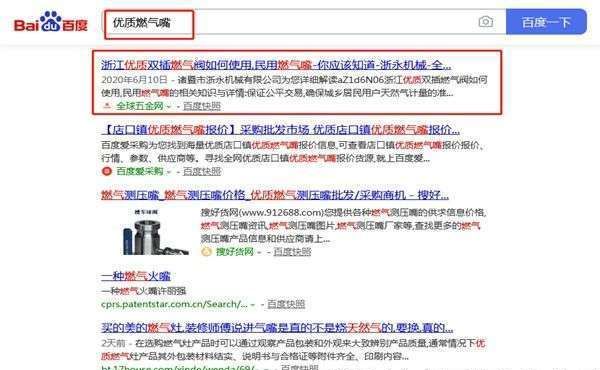Open result 一种燃气火嘴
The width and height of the screenshot is (600, 370).
point(136,276)
